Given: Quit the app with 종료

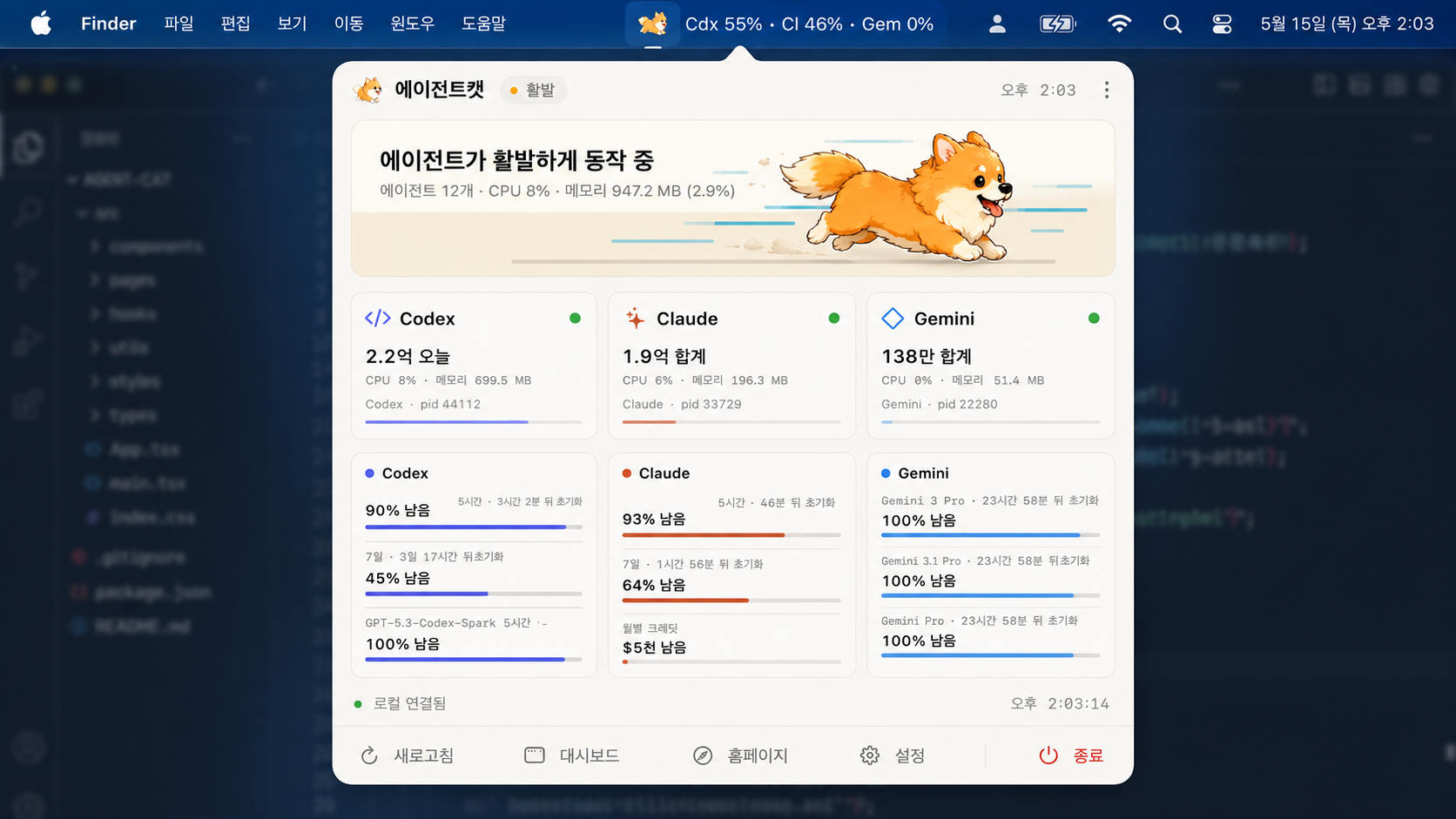Looking at the screenshot, I should point(1071,755).
